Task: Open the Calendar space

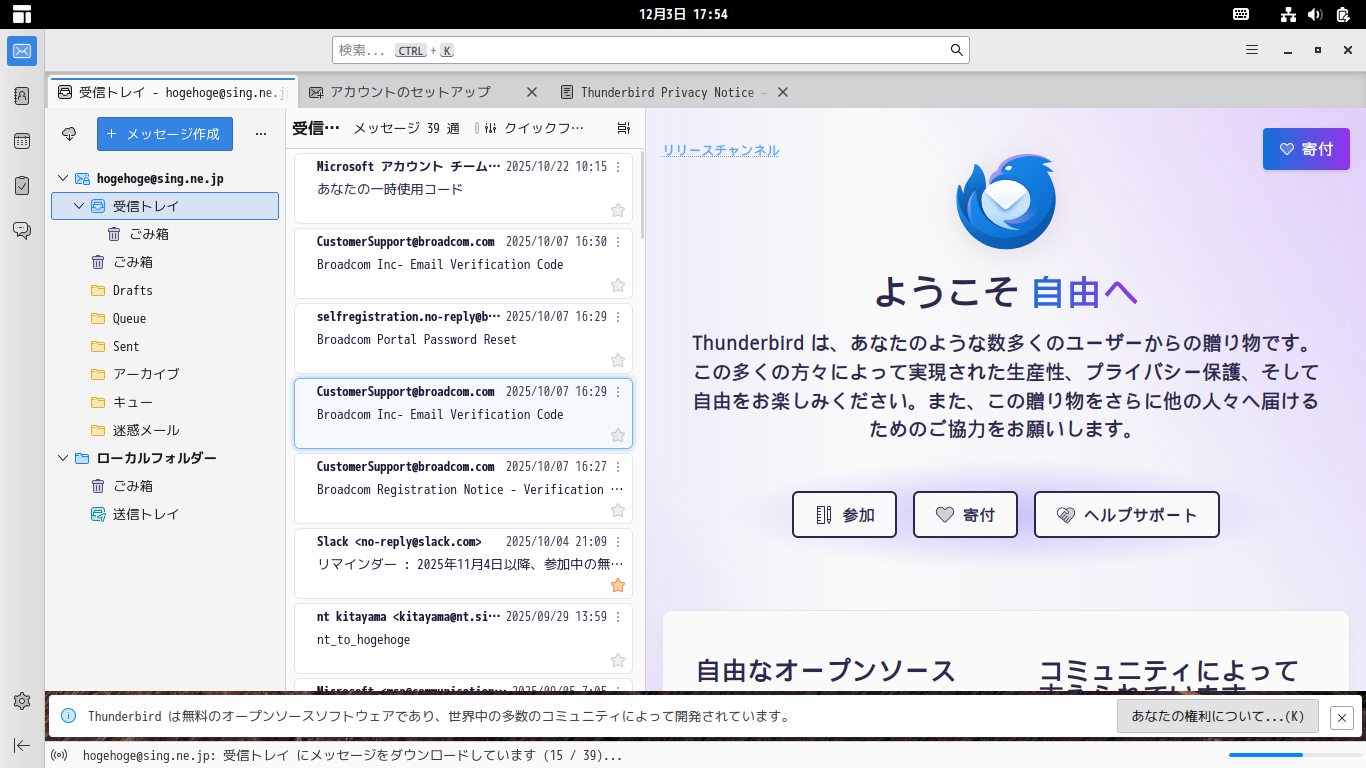Action: 22,141
